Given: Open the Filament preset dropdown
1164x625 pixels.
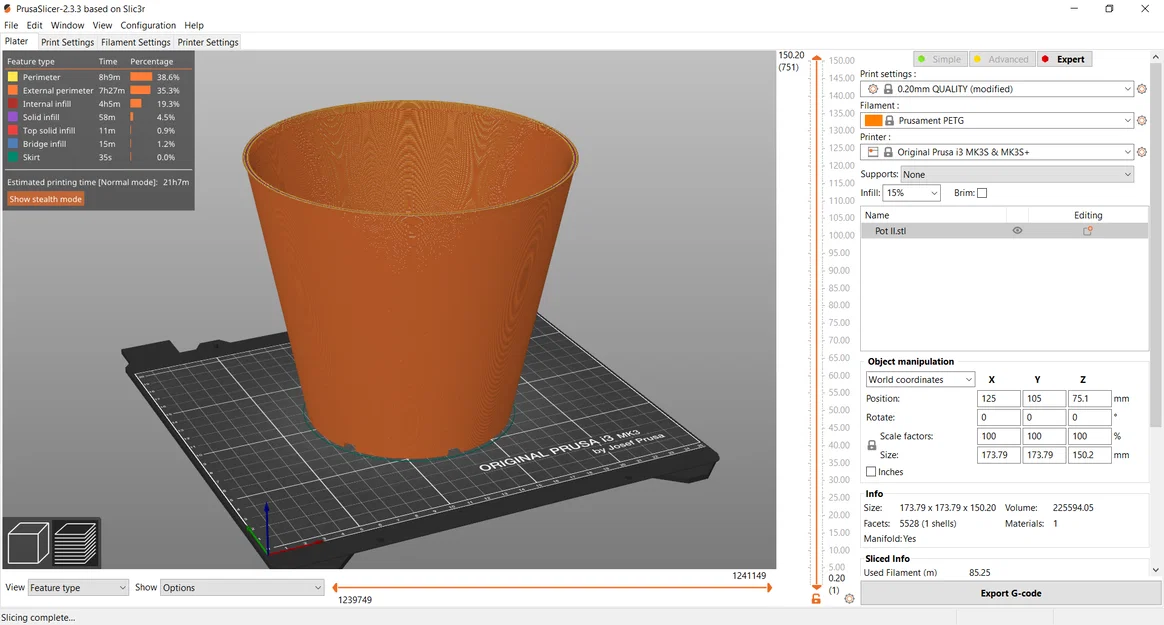Looking at the screenshot, I should tap(997, 120).
